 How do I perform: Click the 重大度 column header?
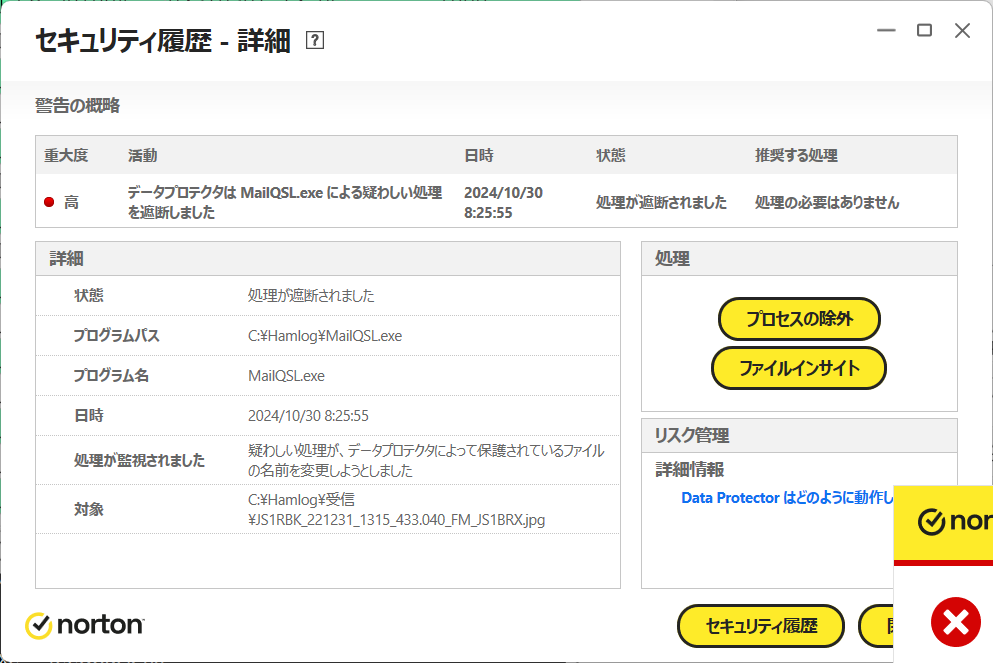[x=66, y=156]
